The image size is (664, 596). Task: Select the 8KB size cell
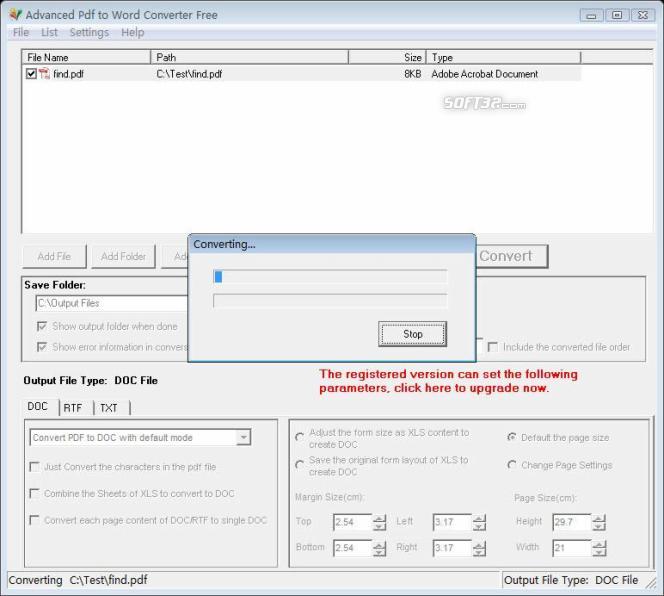coord(412,74)
